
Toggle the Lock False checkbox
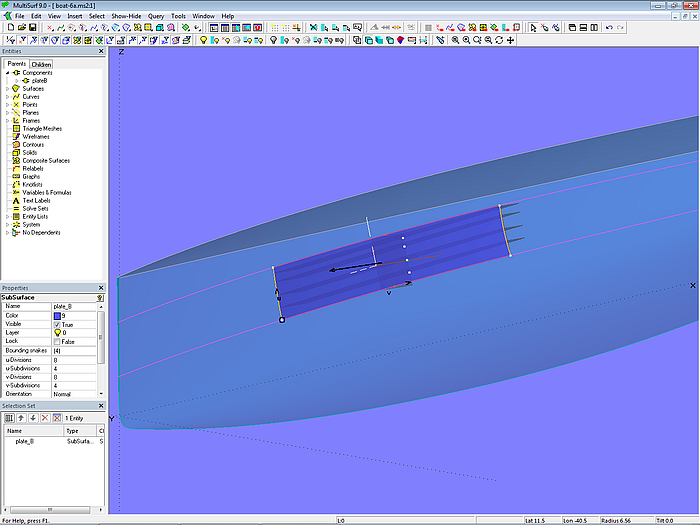coord(57,342)
